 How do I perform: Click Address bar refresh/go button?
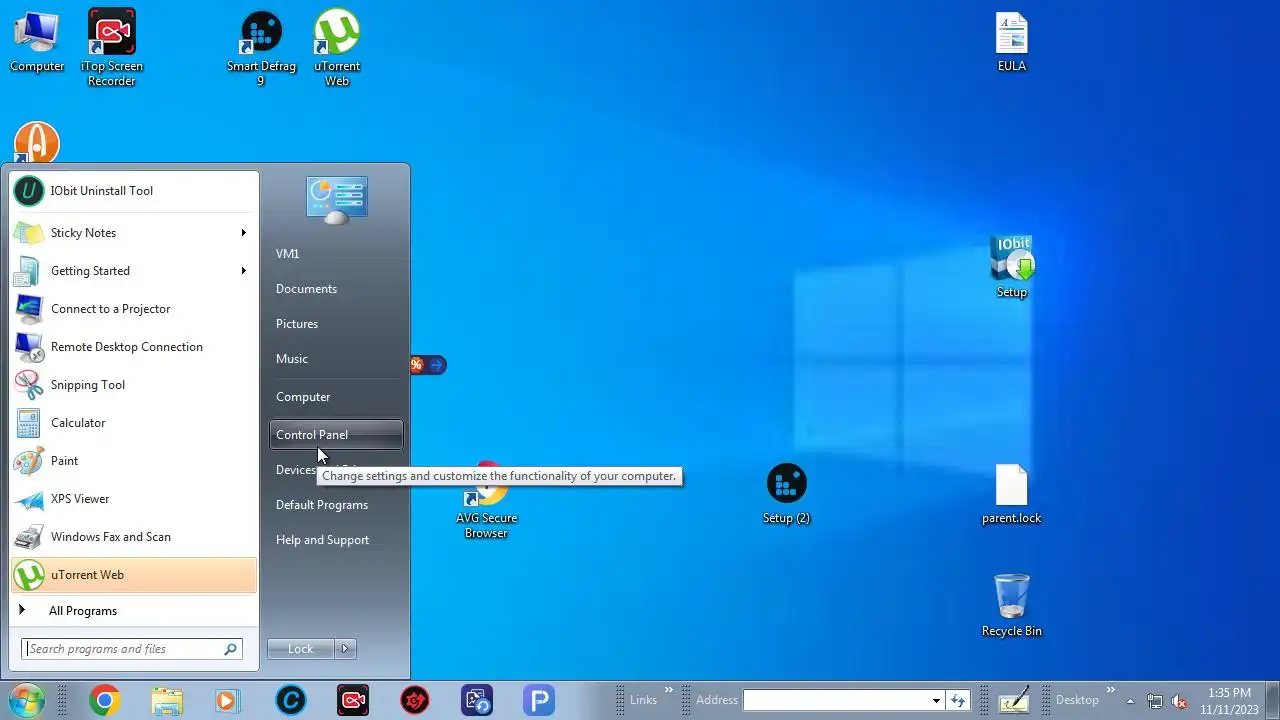(958, 700)
